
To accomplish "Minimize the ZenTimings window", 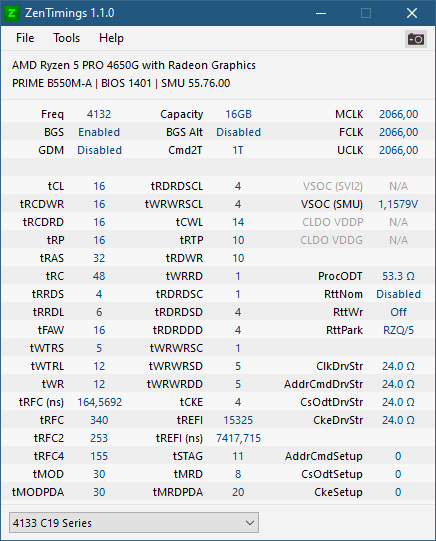I will pos(321,13).
